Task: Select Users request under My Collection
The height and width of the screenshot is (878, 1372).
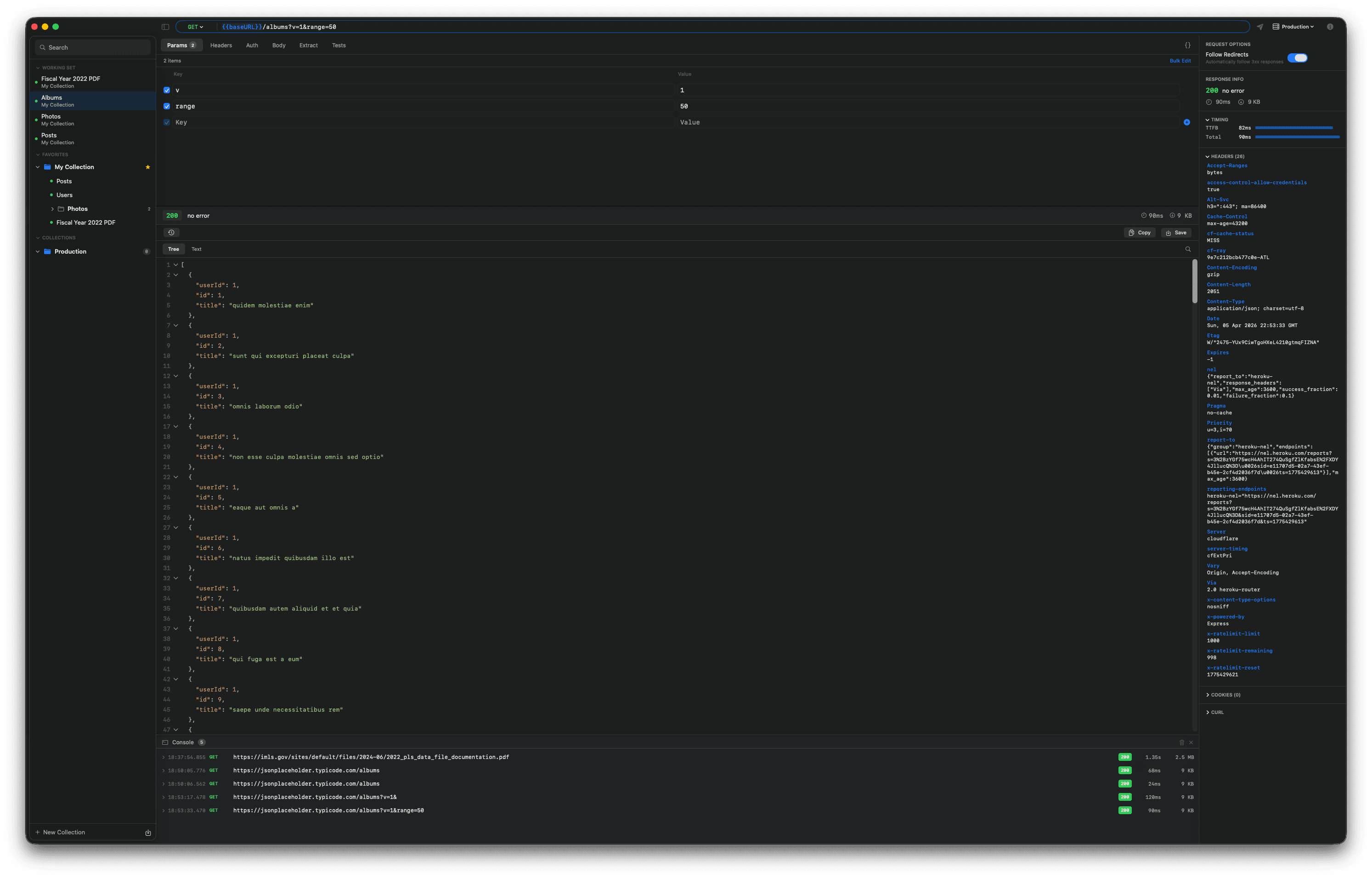Action: [x=64, y=195]
